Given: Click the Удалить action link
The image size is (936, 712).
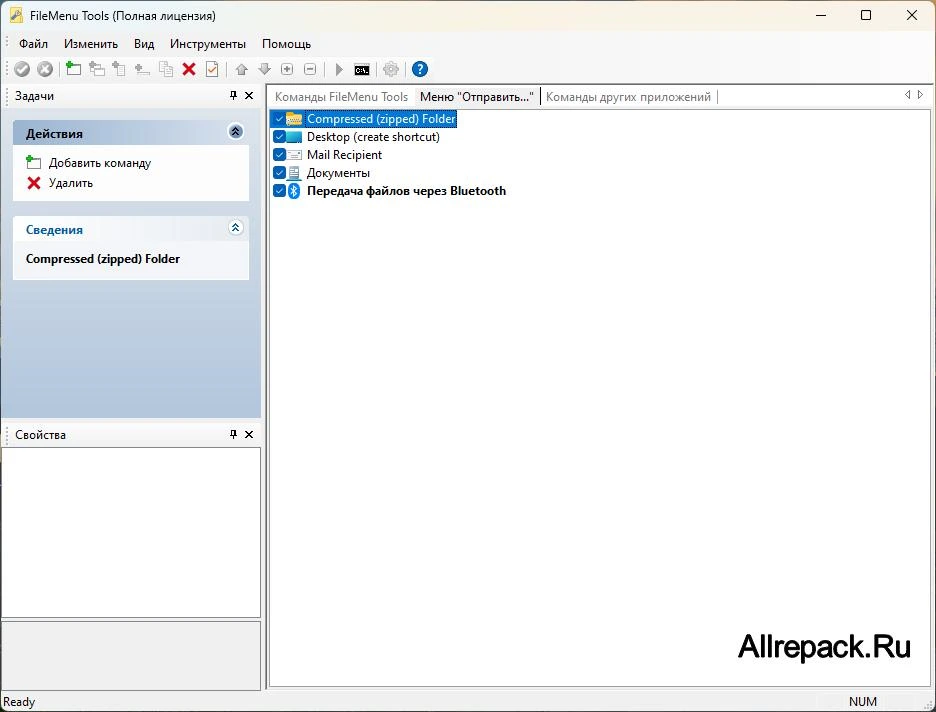Looking at the screenshot, I should 70,183.
